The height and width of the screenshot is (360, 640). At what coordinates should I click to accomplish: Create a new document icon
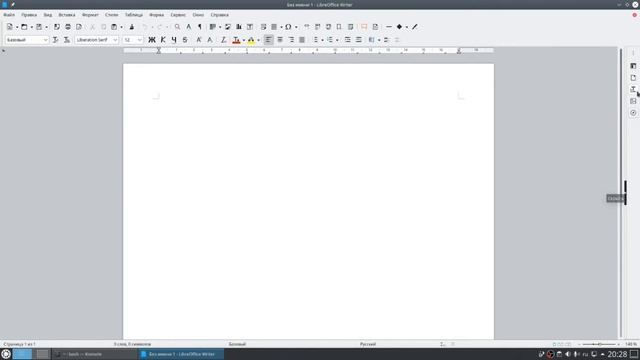(9, 27)
